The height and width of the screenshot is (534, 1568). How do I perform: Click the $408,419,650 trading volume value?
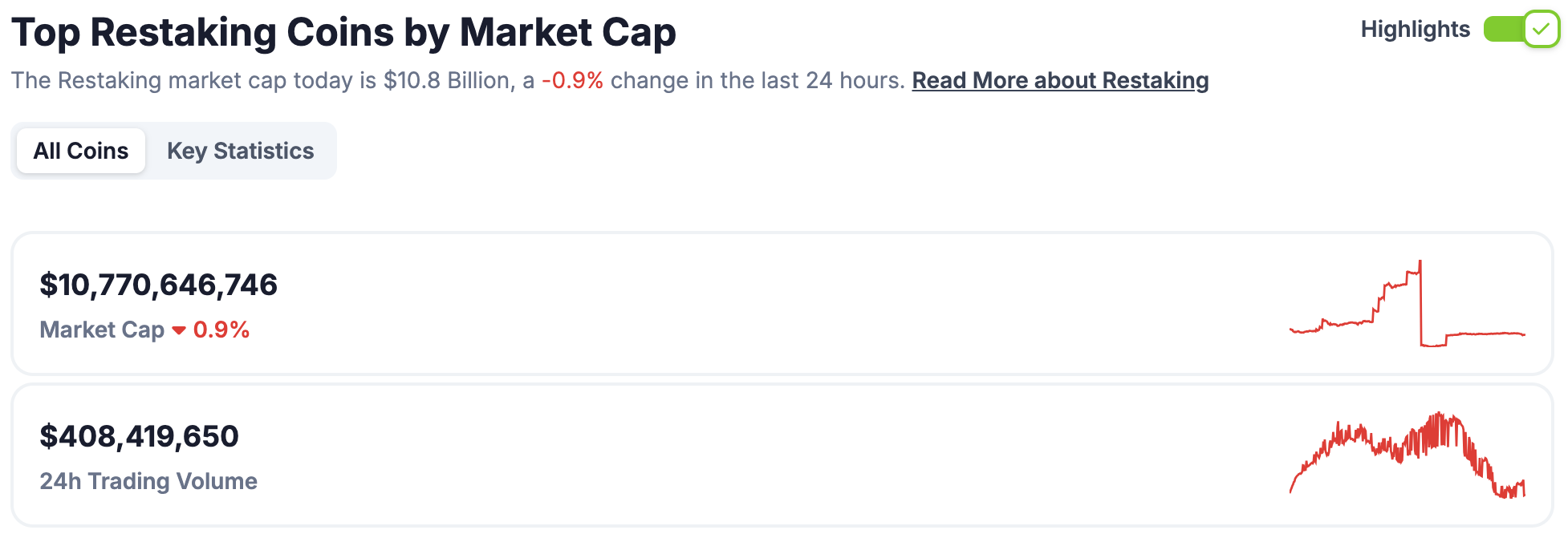click(139, 437)
